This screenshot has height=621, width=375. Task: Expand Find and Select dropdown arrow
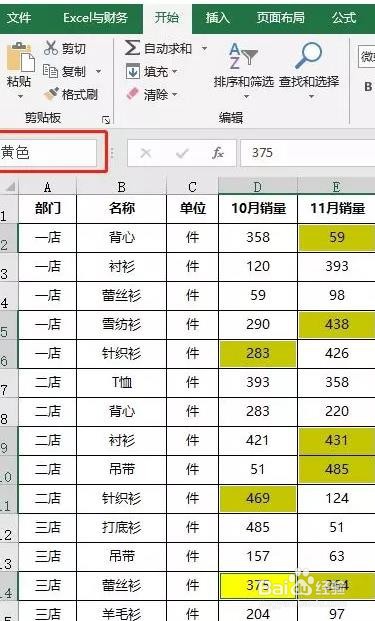point(311,96)
